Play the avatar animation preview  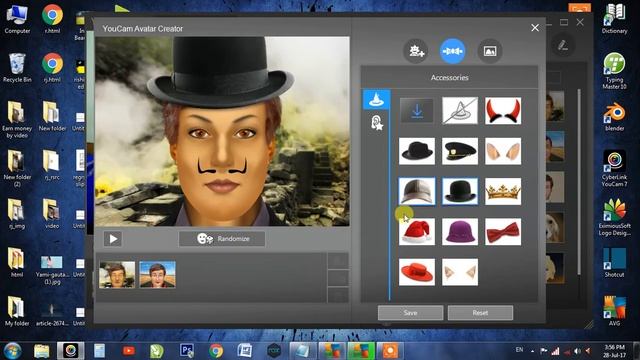(113, 239)
